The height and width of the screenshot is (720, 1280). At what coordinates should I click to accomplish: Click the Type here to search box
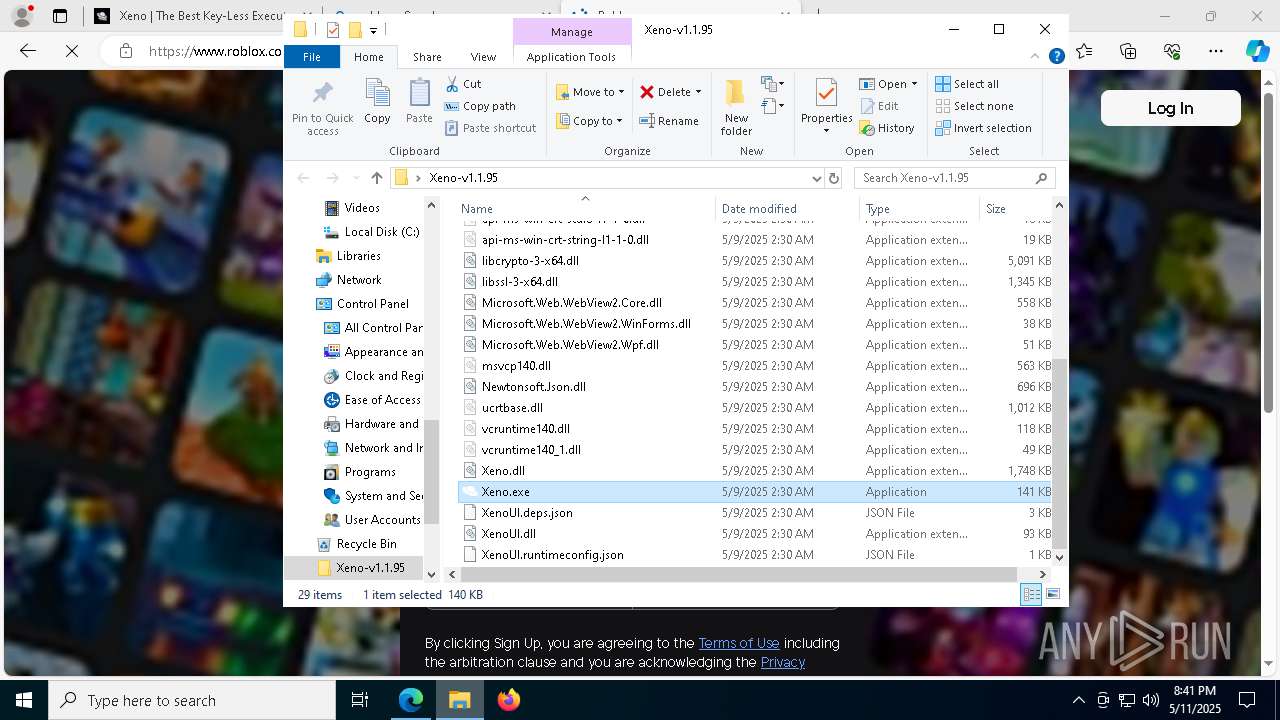tap(192, 700)
